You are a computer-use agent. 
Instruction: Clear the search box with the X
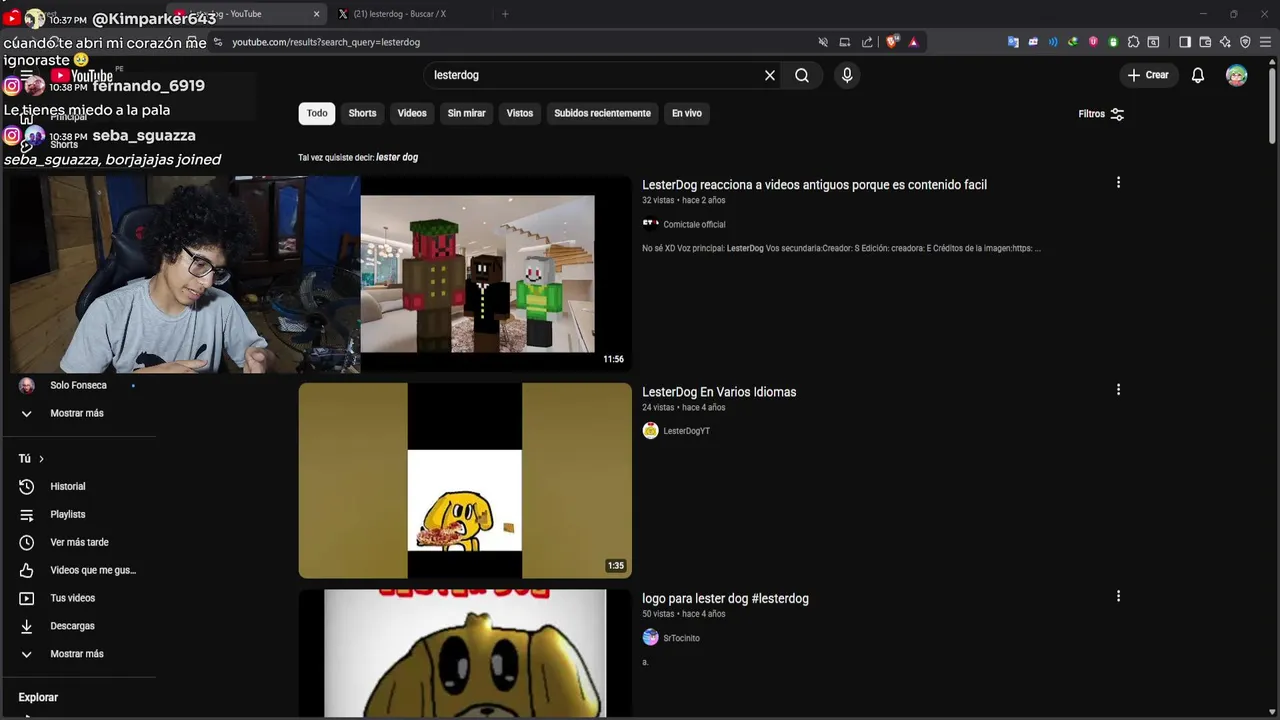(x=770, y=75)
